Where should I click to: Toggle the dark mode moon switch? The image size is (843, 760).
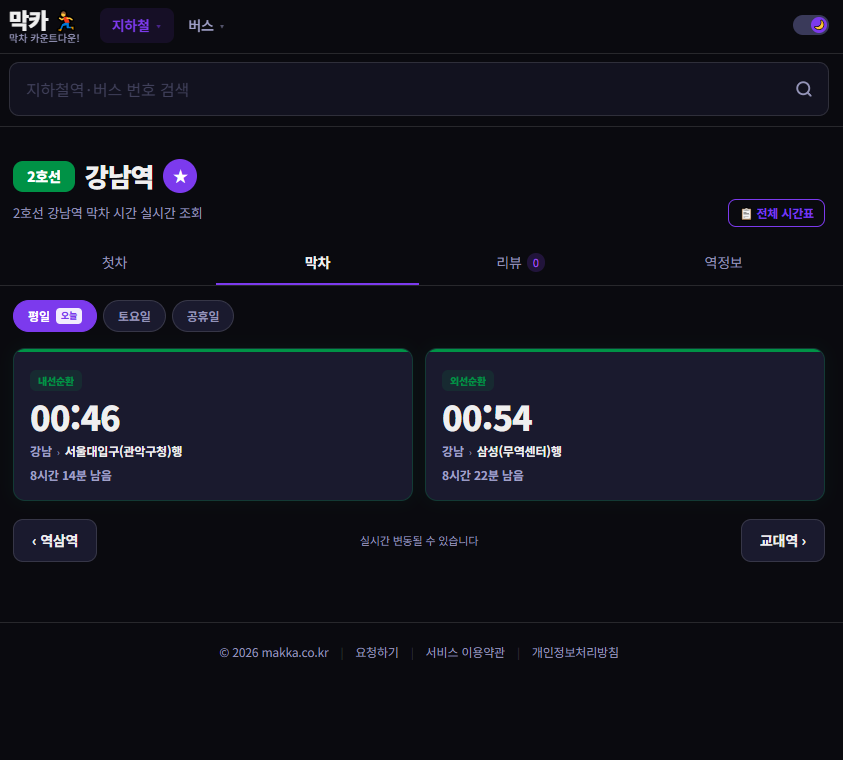pos(810,25)
